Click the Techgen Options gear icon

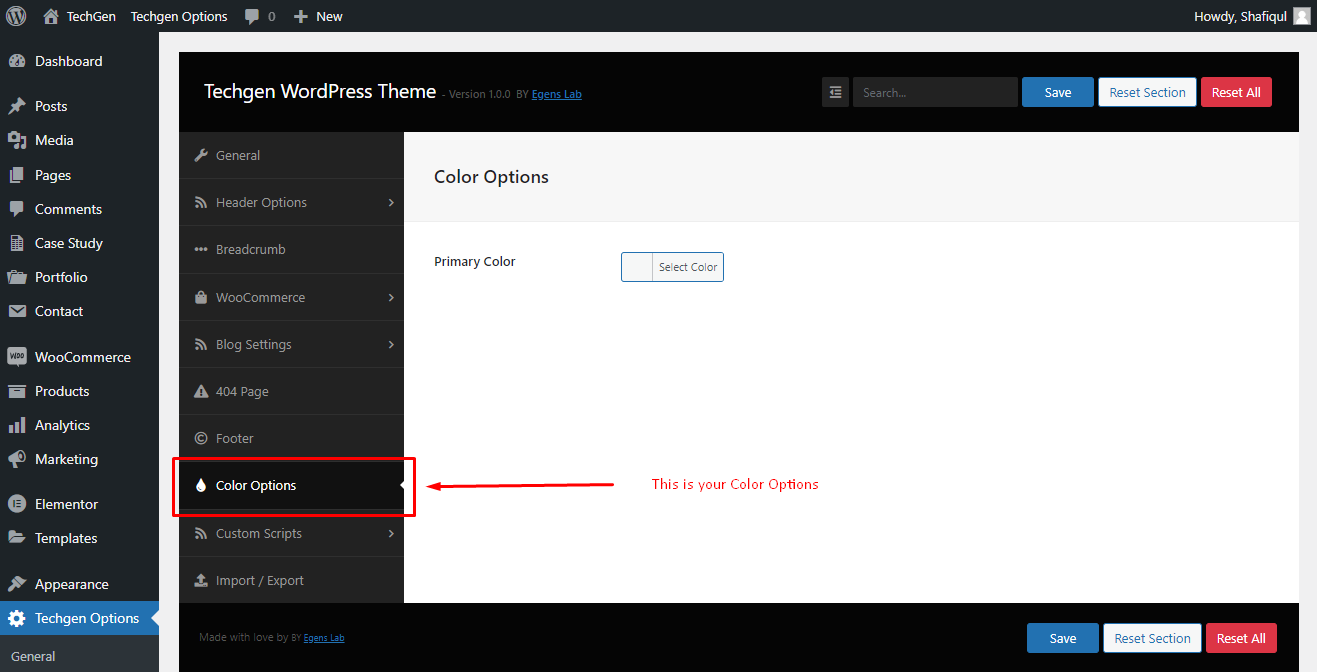(17, 618)
